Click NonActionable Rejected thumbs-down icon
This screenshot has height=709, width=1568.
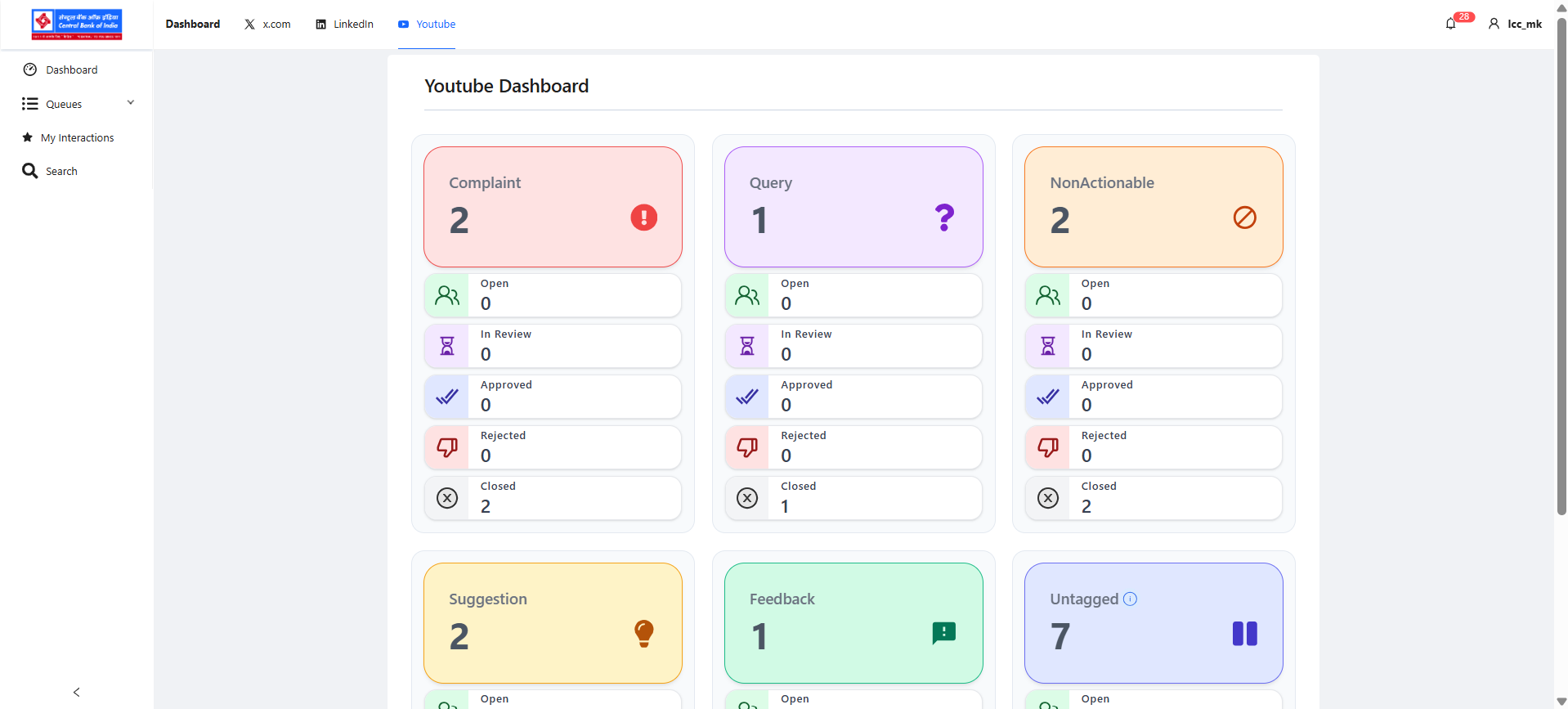point(1048,447)
